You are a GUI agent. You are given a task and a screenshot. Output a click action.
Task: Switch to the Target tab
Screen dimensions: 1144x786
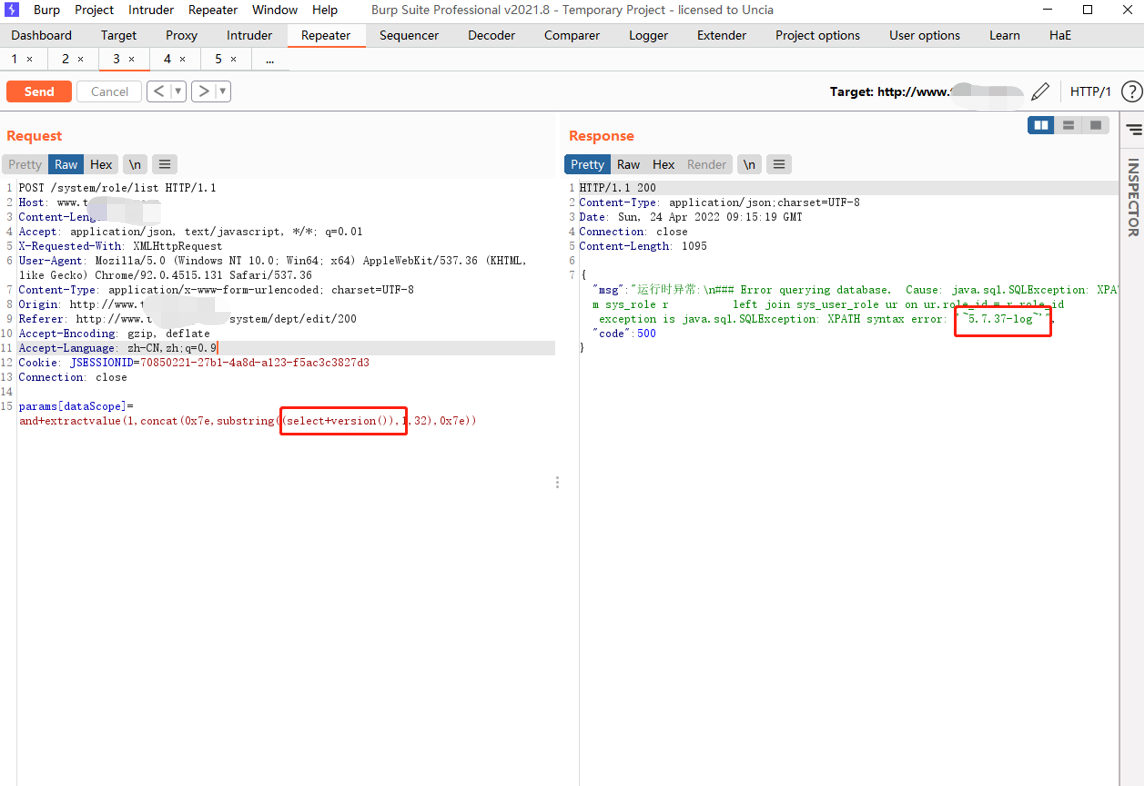click(118, 35)
